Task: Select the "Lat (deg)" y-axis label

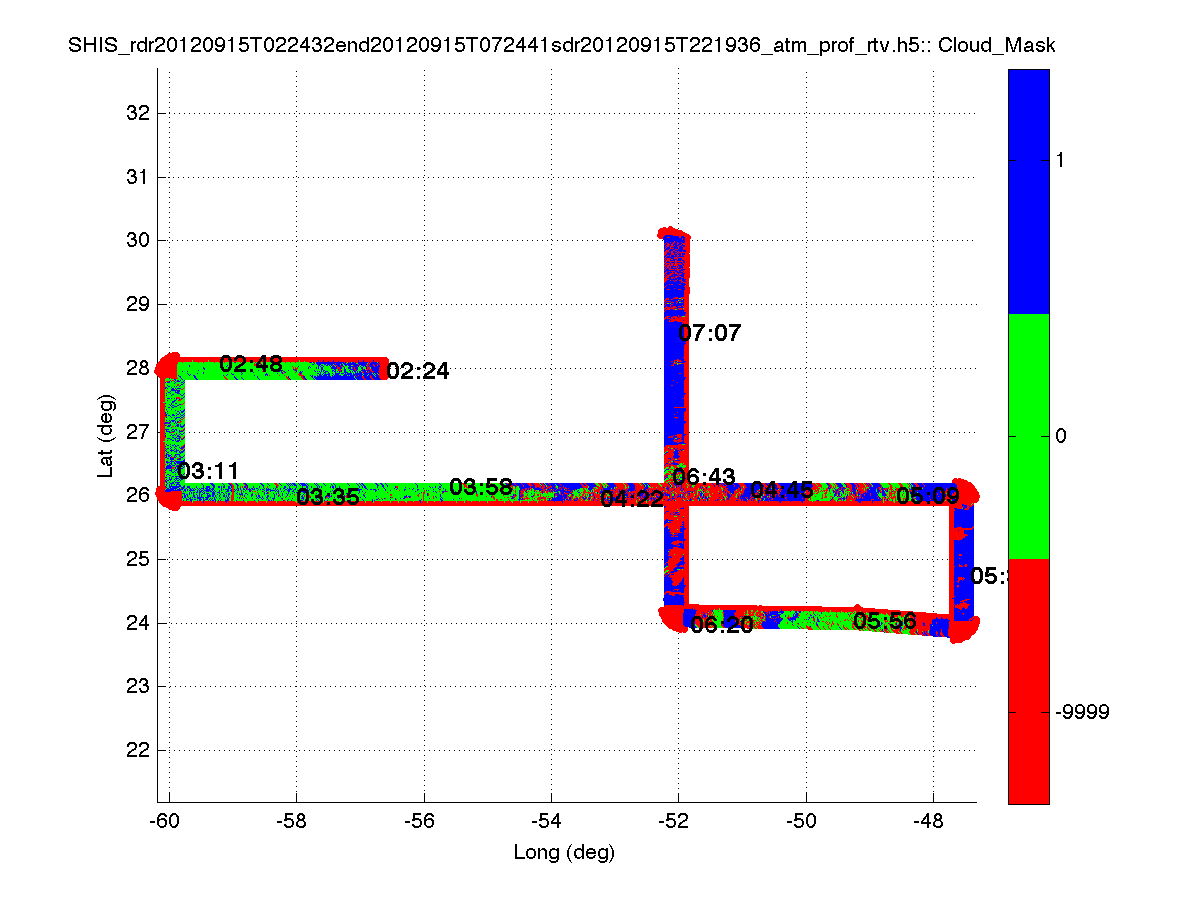Action: tap(105, 435)
